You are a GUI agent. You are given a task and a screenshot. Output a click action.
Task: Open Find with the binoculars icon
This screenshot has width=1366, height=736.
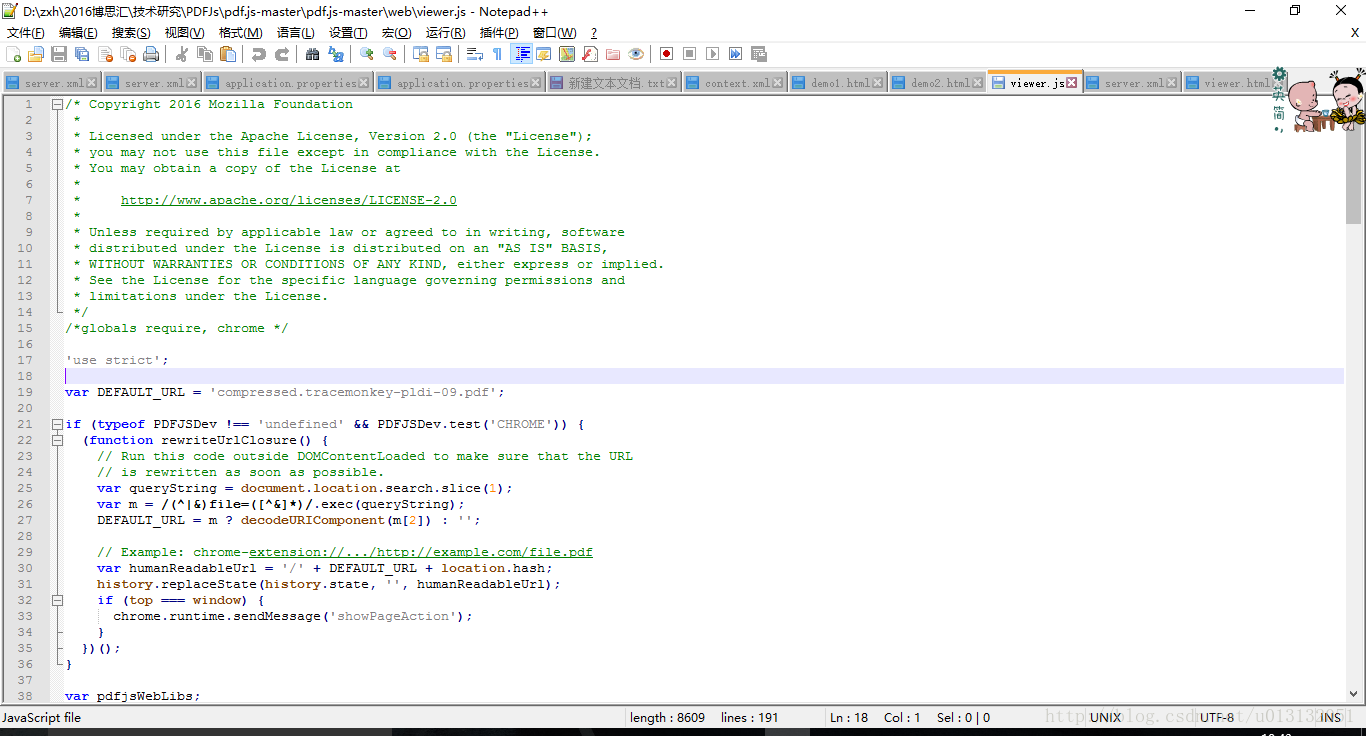point(313,54)
